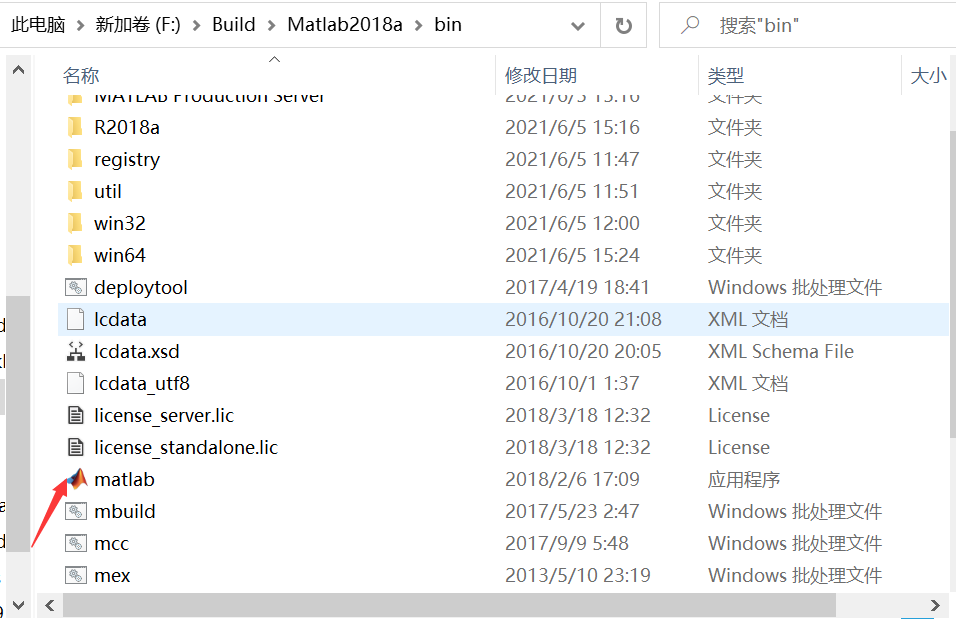Click the XML Schema File type cell
The image size is (956, 619).
(x=781, y=351)
